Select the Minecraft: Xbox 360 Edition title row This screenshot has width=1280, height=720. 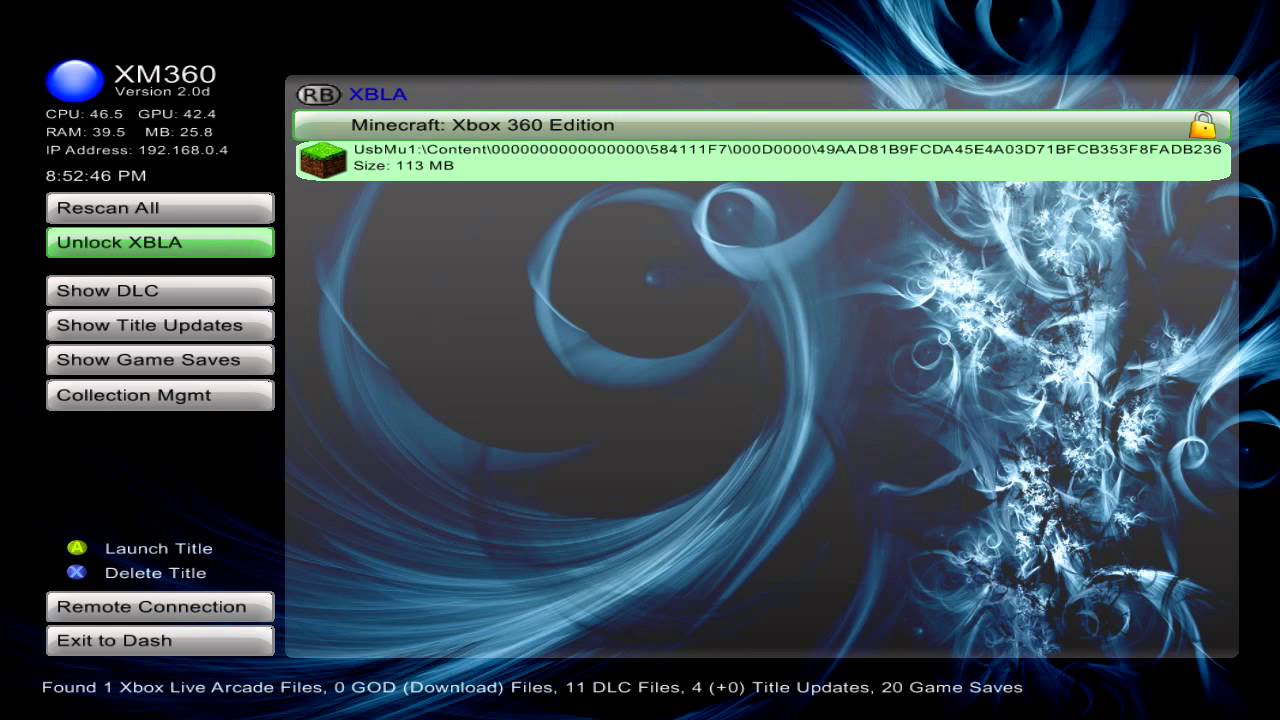coord(761,125)
